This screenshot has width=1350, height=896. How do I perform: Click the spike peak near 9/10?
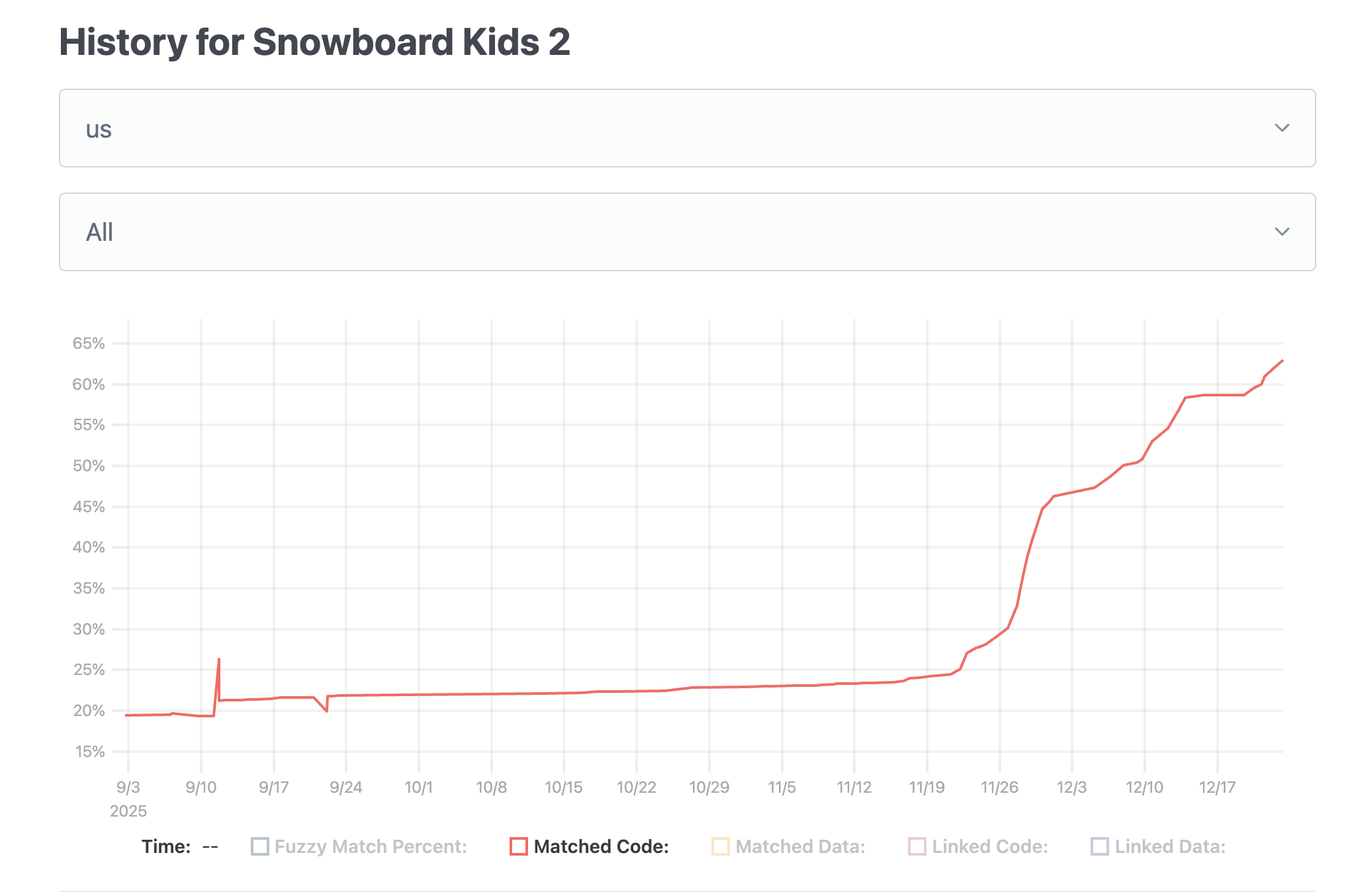tap(219, 659)
